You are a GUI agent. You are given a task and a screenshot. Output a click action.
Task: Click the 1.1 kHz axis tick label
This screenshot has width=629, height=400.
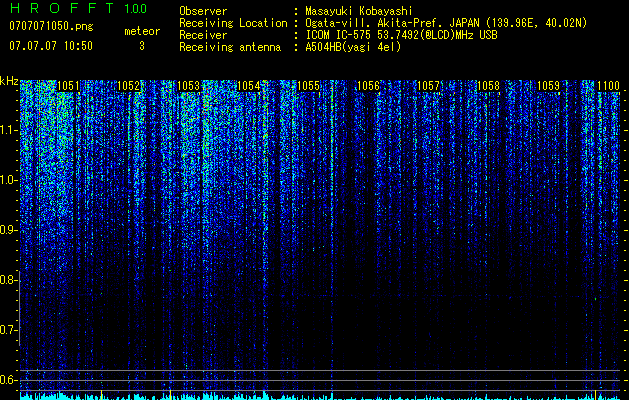[x=9, y=130]
